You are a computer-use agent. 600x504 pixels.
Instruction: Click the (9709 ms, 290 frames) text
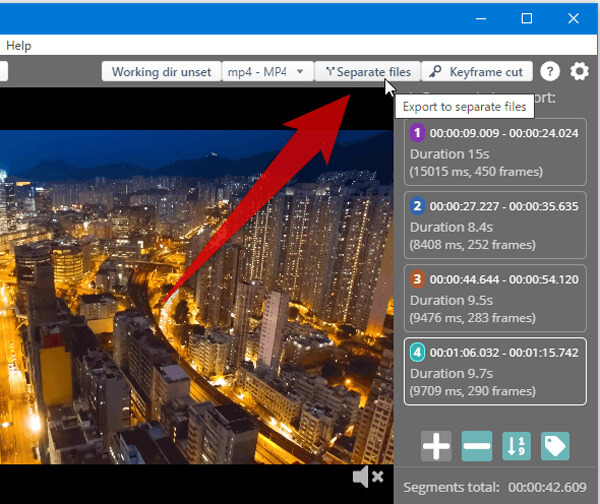tap(473, 391)
